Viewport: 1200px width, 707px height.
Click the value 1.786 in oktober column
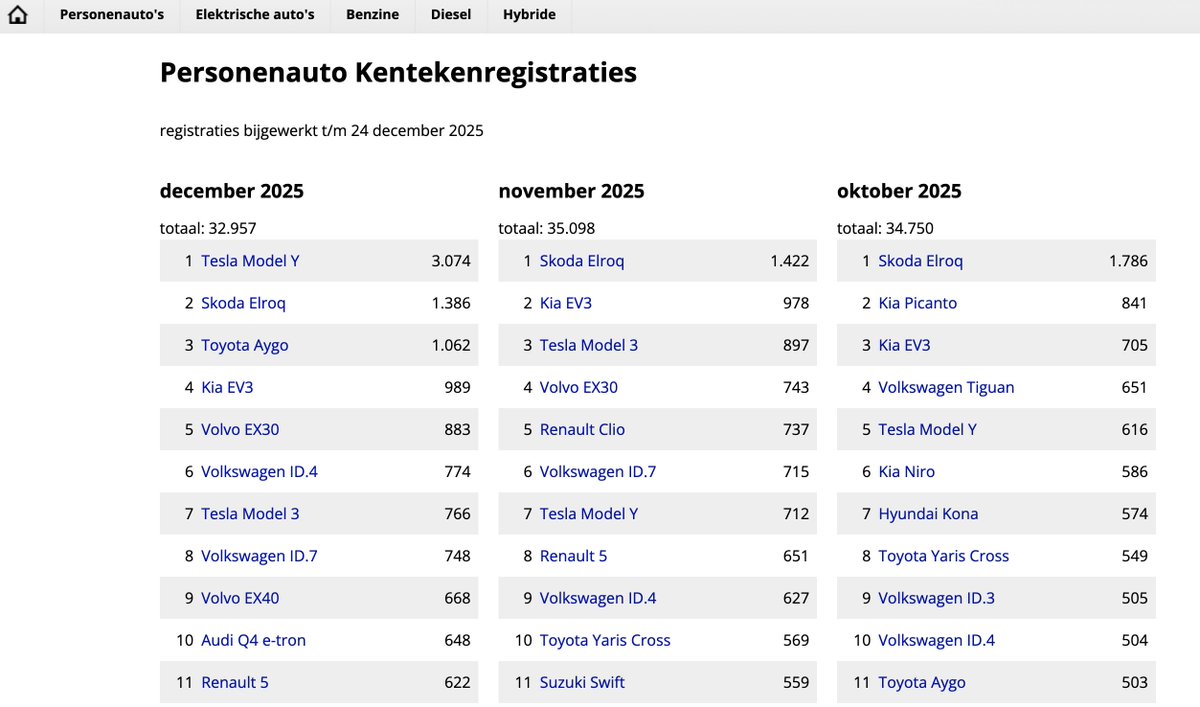pos(1128,261)
